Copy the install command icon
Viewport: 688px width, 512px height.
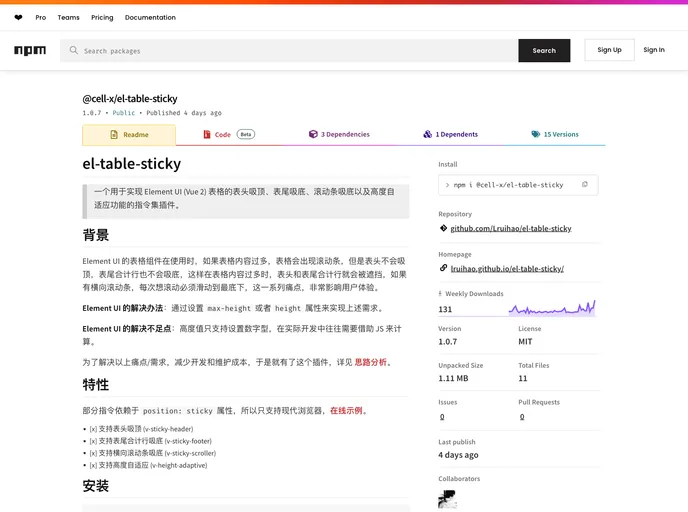click(584, 184)
